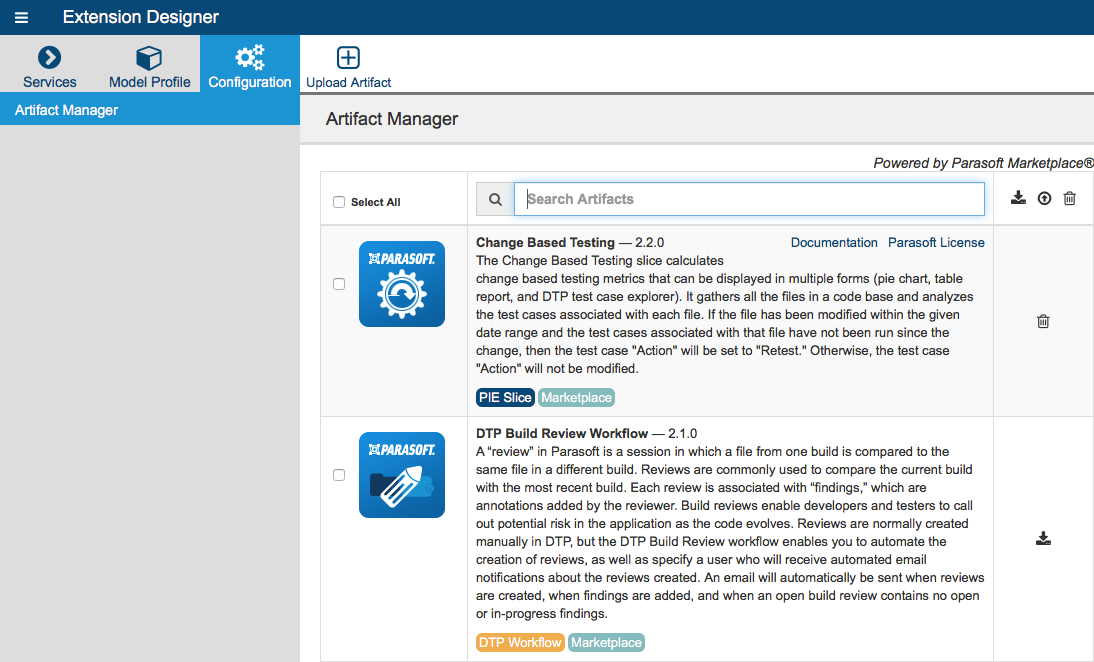Screen dimensions: 1094x662
Task: Click DTP Build Review Workflow logo
Action: [402, 475]
